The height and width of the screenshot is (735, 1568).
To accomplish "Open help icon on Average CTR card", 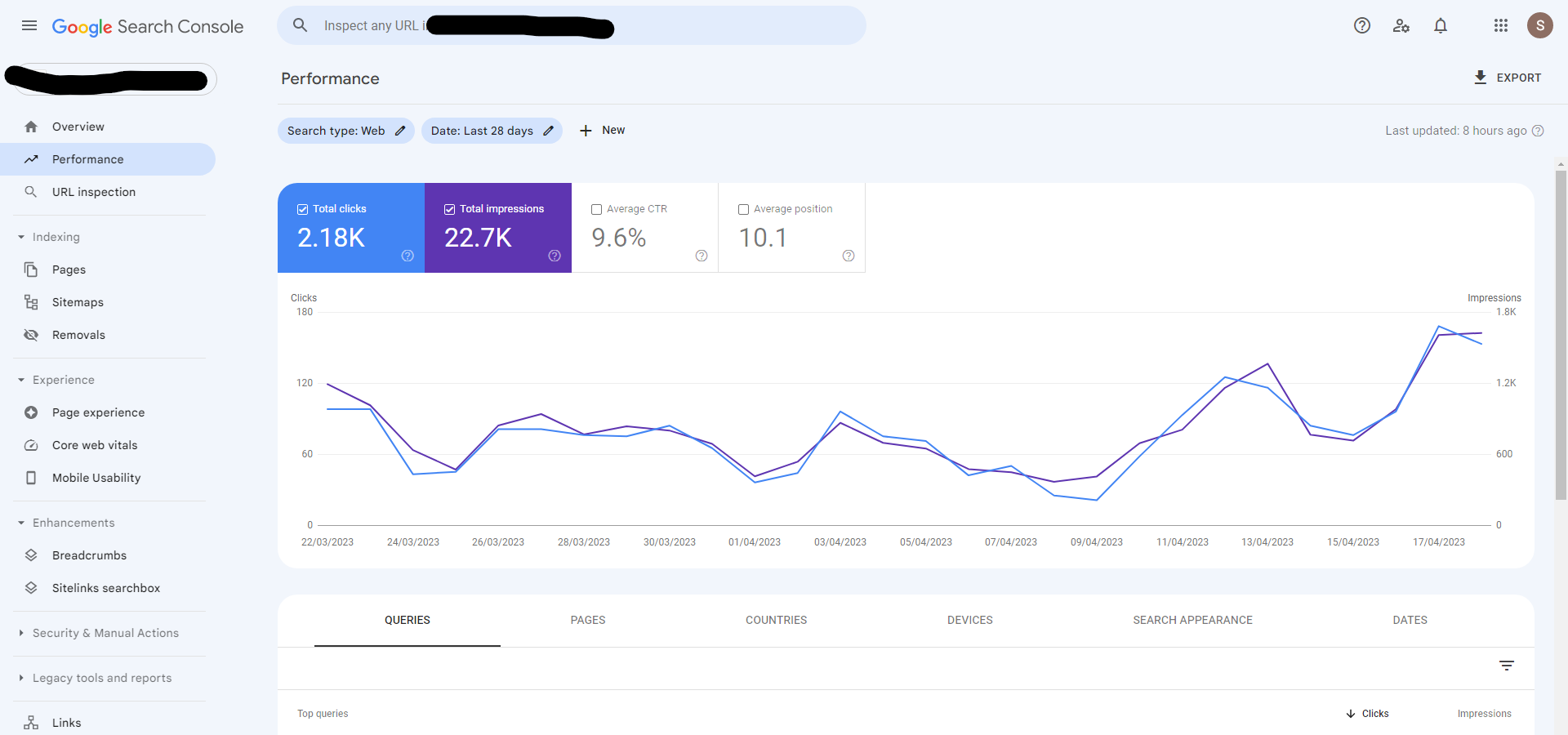I will coord(702,256).
